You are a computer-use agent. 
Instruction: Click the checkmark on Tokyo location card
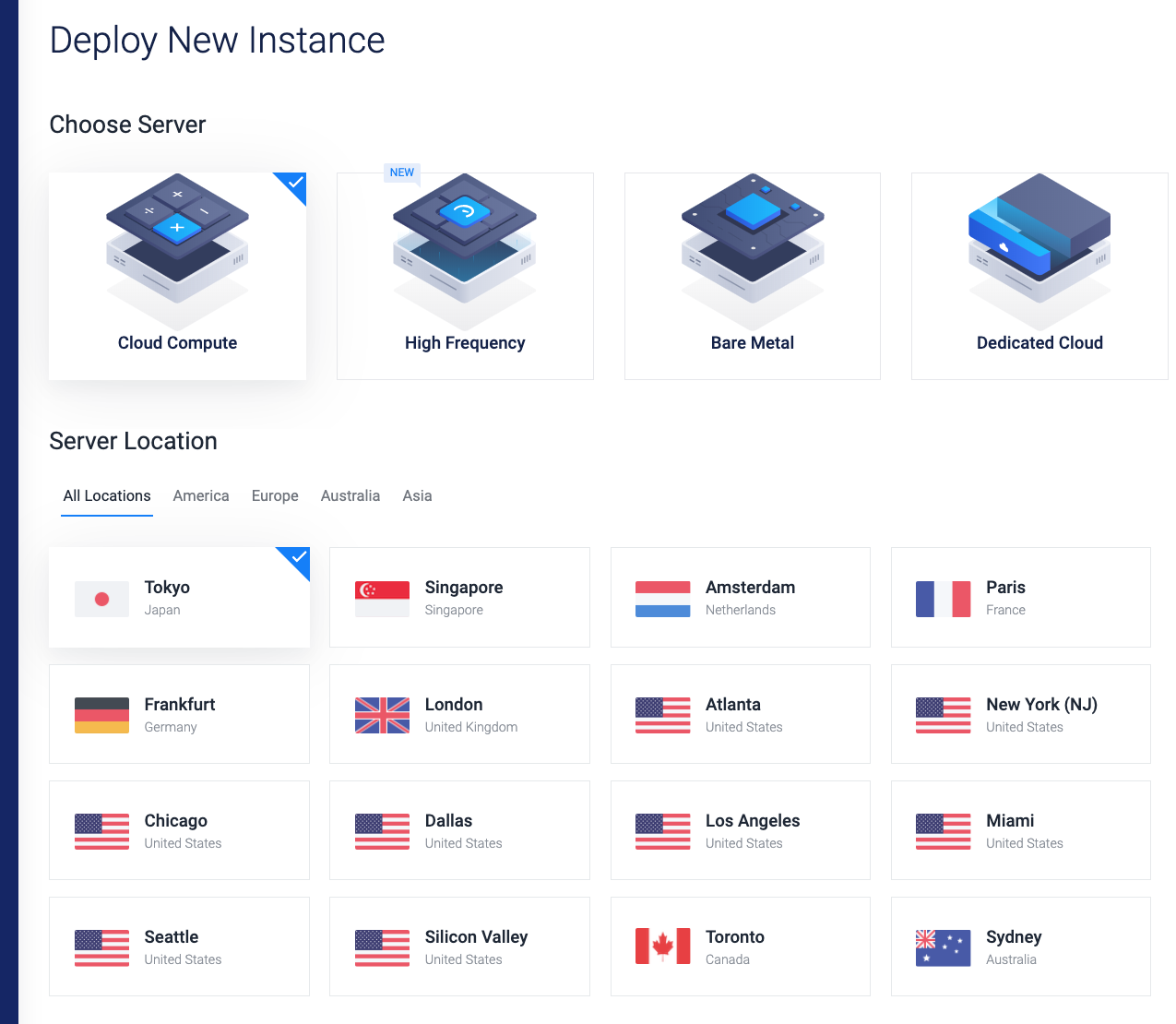(299, 557)
